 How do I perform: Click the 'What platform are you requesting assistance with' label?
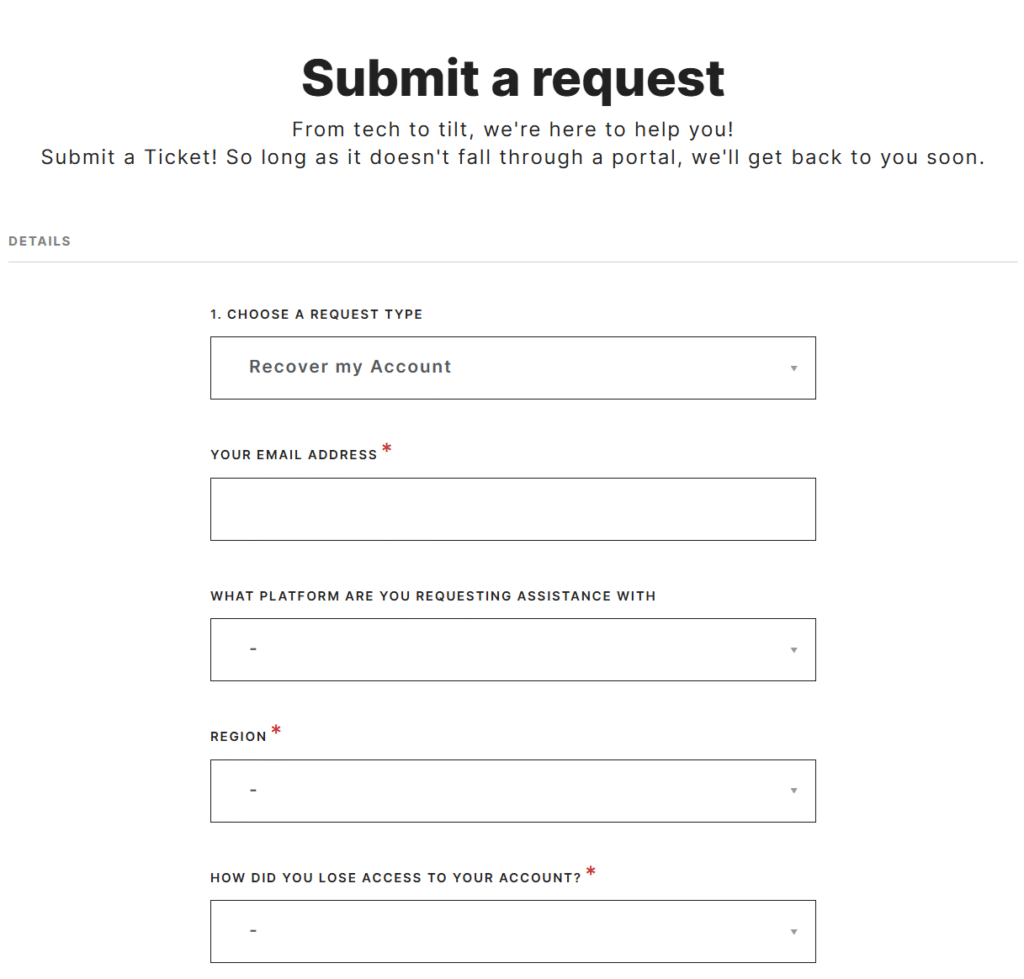coord(433,596)
